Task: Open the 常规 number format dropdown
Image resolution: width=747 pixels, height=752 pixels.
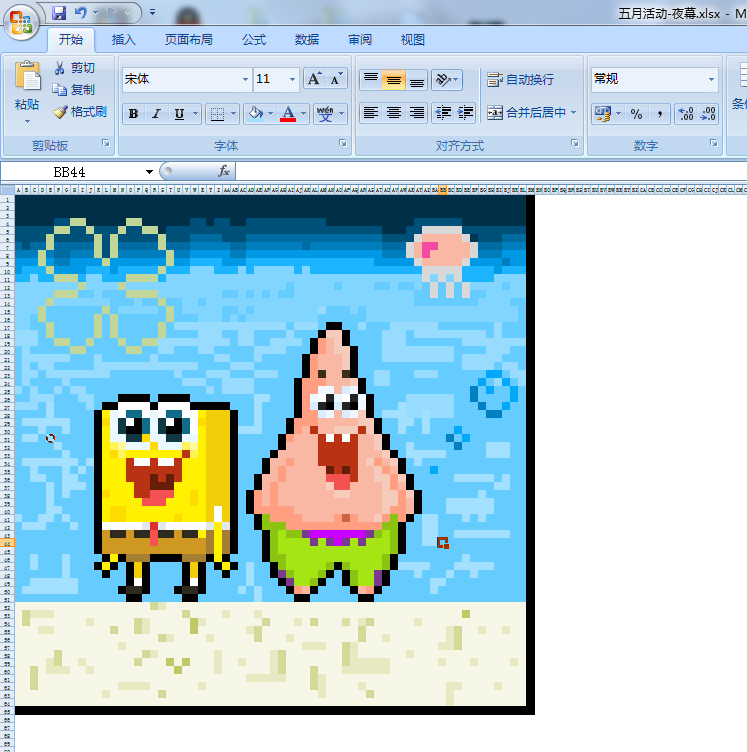Action: 711,79
